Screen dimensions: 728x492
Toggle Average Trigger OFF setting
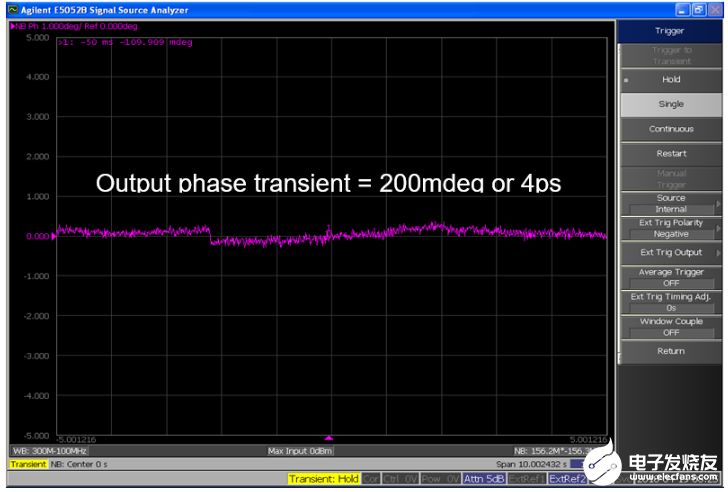[x=671, y=278]
